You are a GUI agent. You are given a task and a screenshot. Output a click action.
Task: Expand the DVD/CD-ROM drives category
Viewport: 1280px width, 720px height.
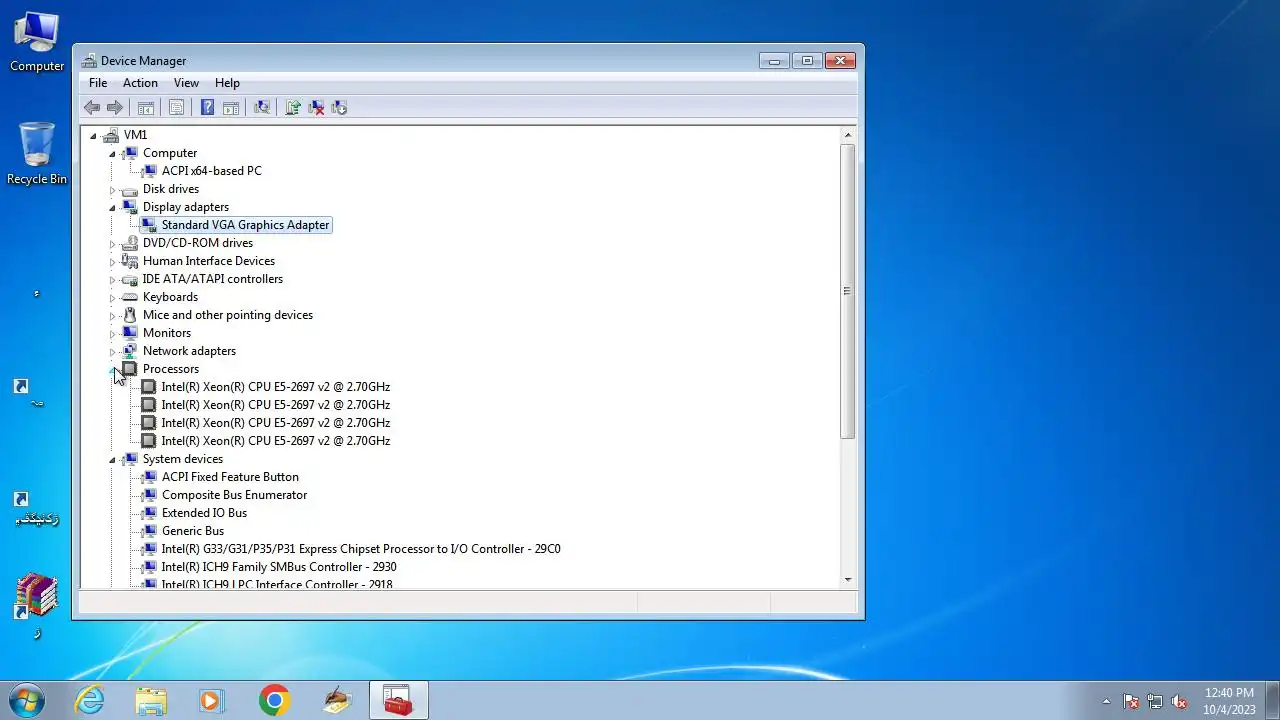click(112, 243)
